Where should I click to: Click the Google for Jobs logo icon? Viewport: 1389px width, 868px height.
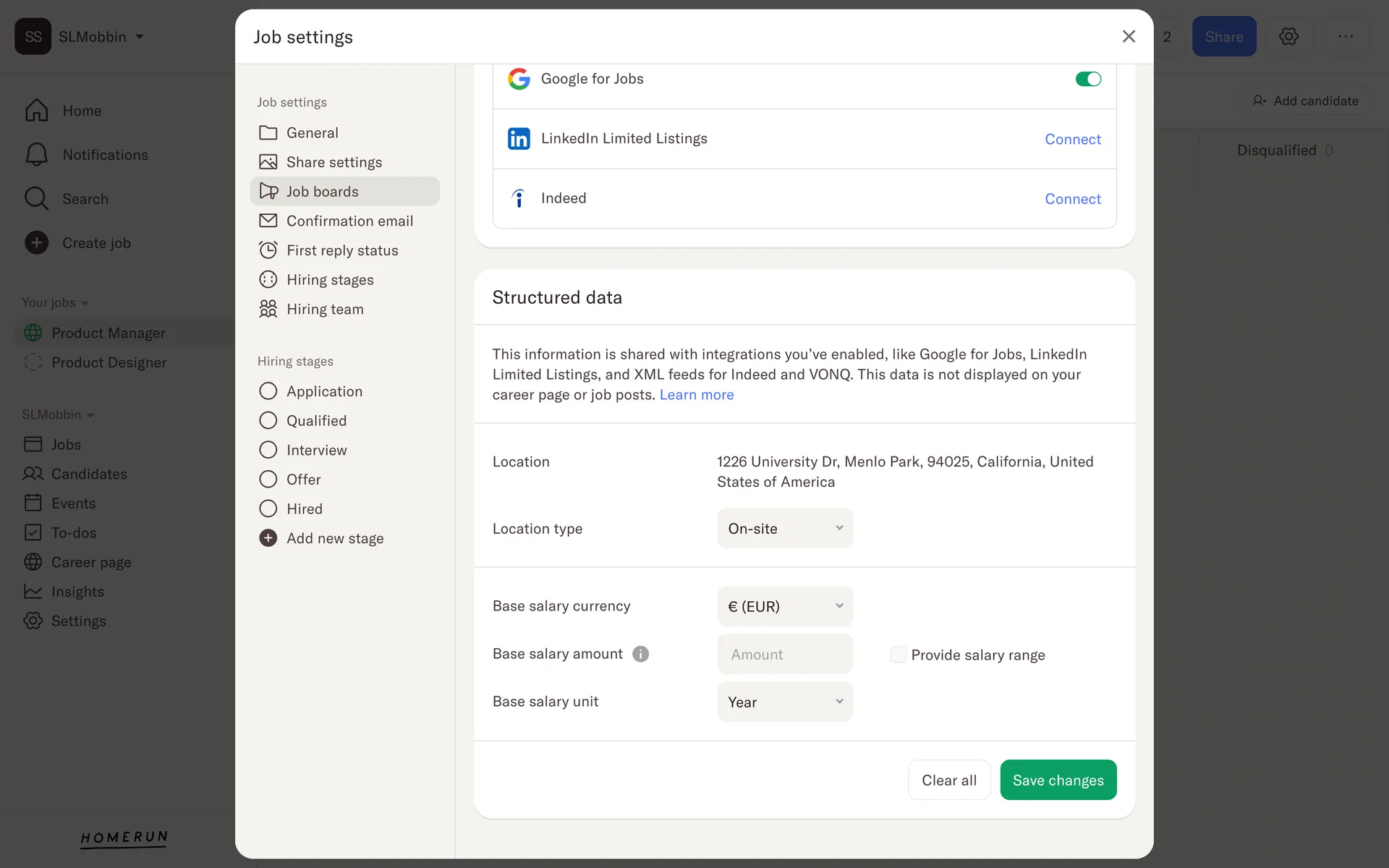(519, 79)
